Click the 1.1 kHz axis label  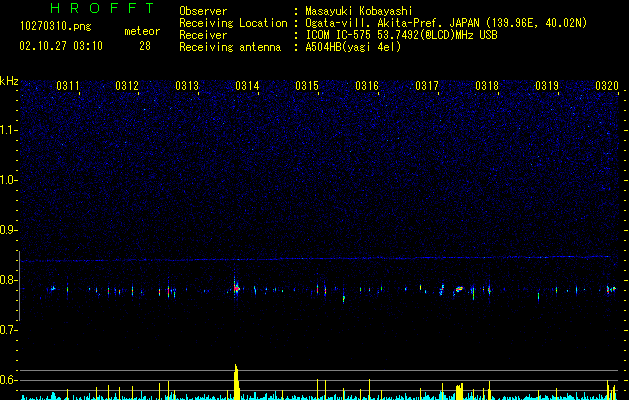[x=8, y=130]
